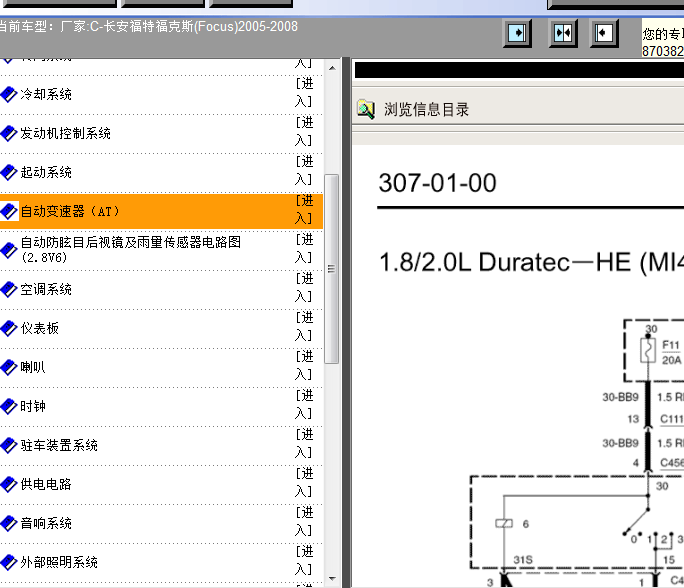The height and width of the screenshot is (588, 684).
Task: Select 起动系统 list entry
Action: tap(46, 172)
